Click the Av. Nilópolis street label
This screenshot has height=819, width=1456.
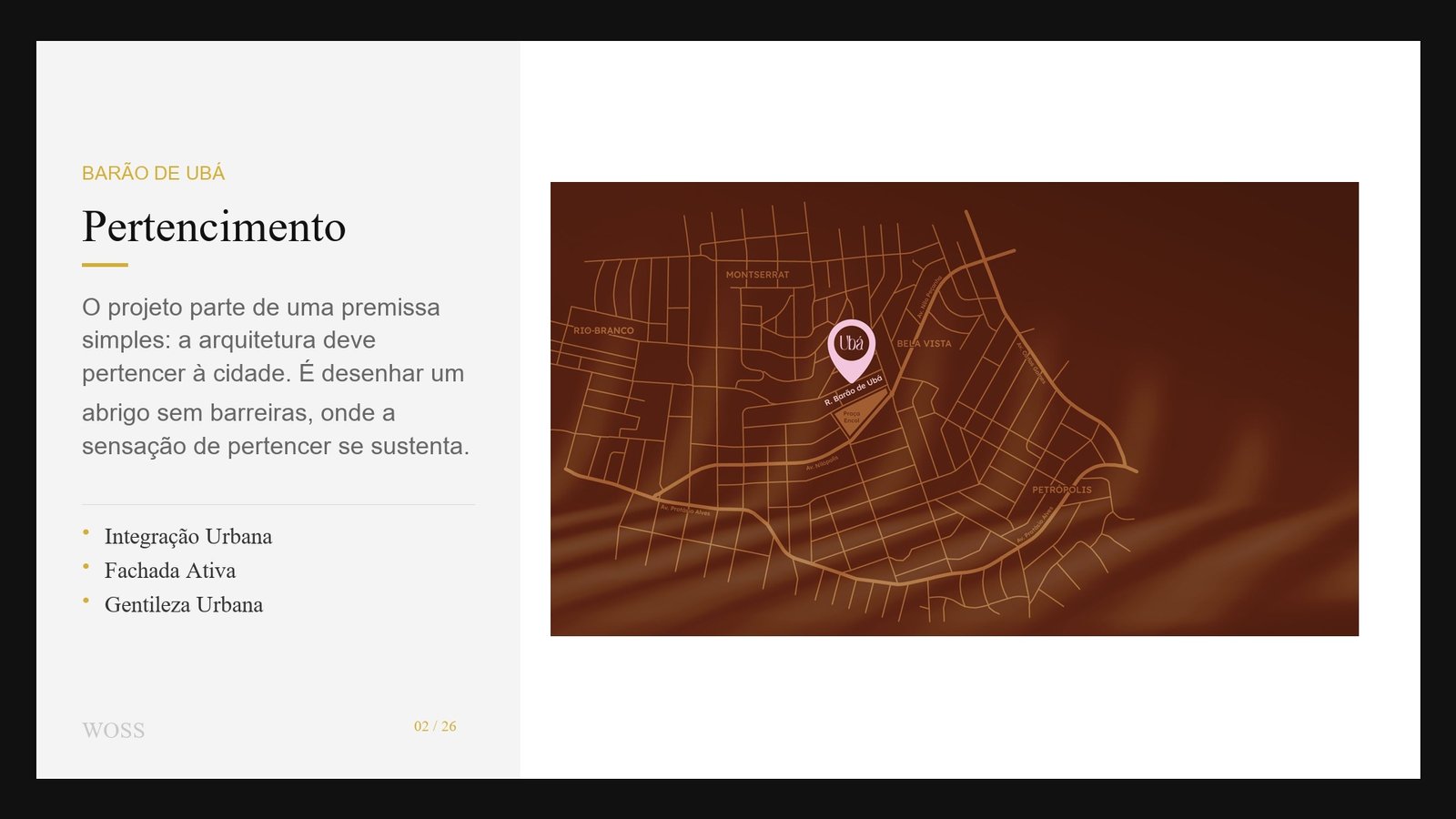[822, 463]
